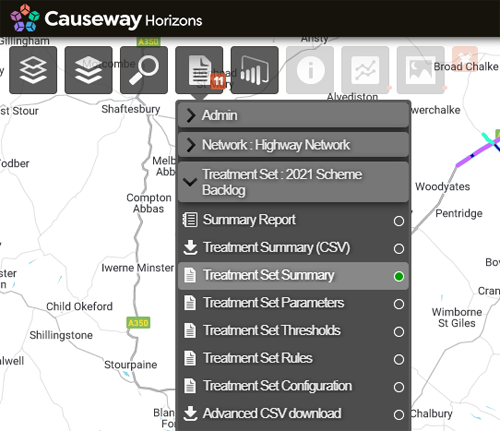Choose Treatment Summary (CSV) entry
Screen dimensions: 500x431
293,248
